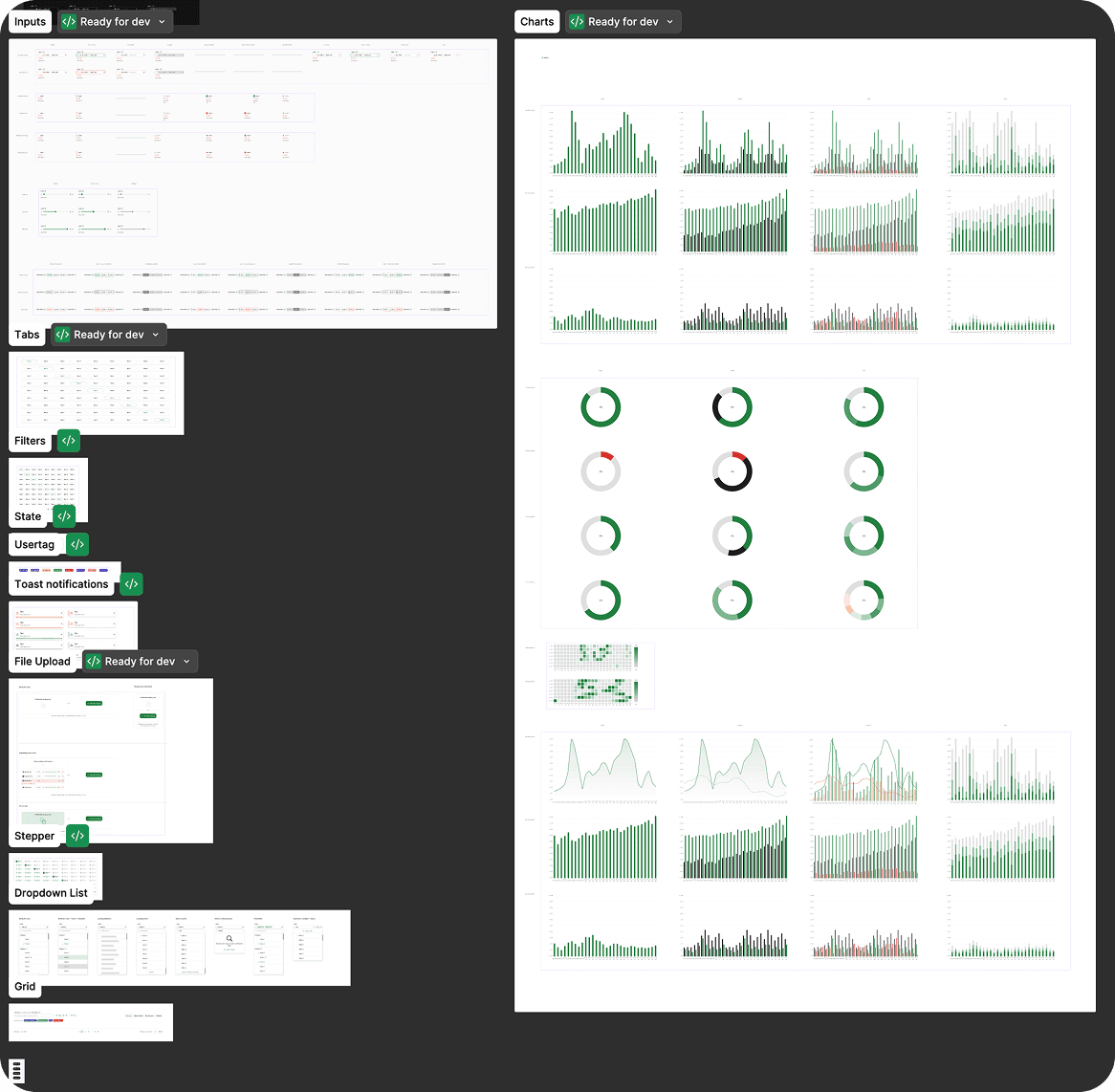
Task: Expand the Tabs Ready for dev dropdown
Action: (156, 335)
